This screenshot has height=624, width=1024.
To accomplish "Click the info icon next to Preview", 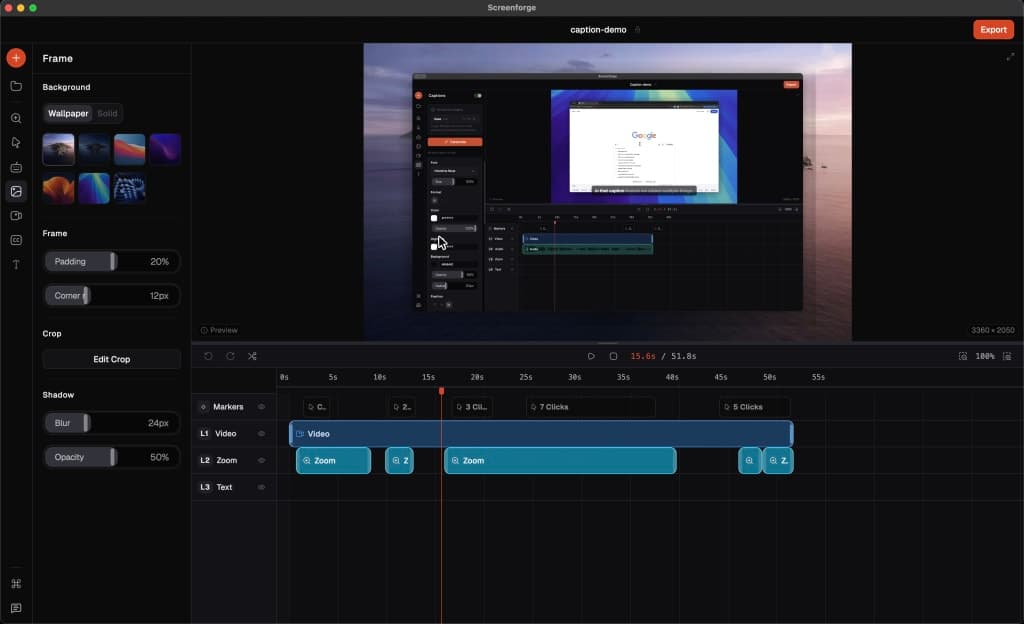I will [204, 330].
